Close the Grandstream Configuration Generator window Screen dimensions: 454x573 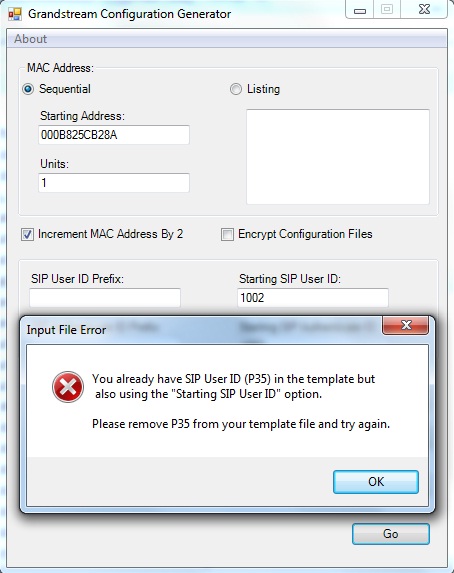424,10
